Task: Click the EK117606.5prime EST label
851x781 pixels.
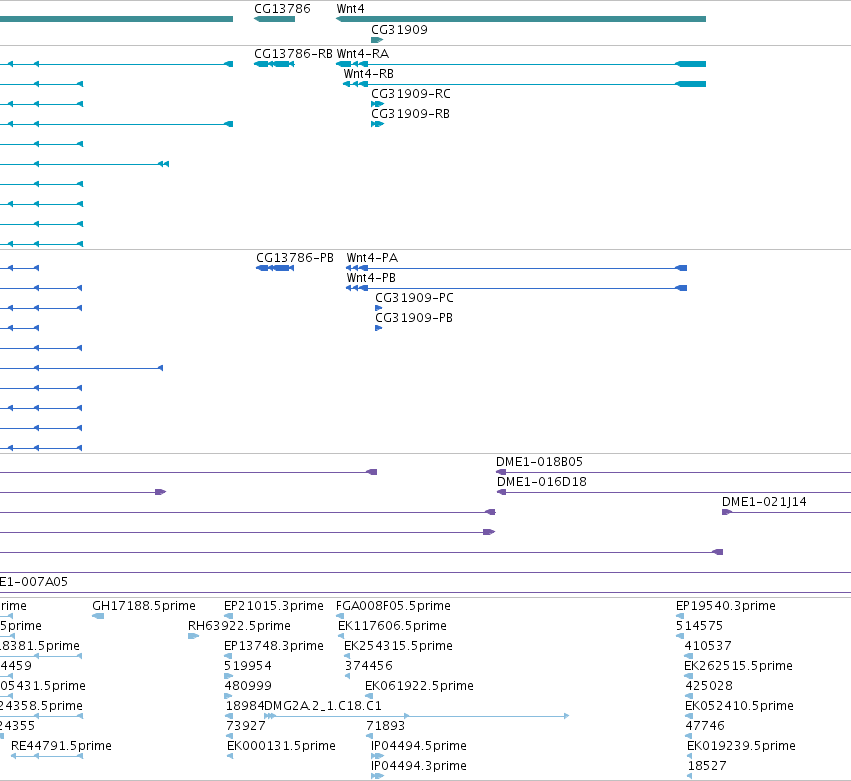Action: tap(392, 626)
